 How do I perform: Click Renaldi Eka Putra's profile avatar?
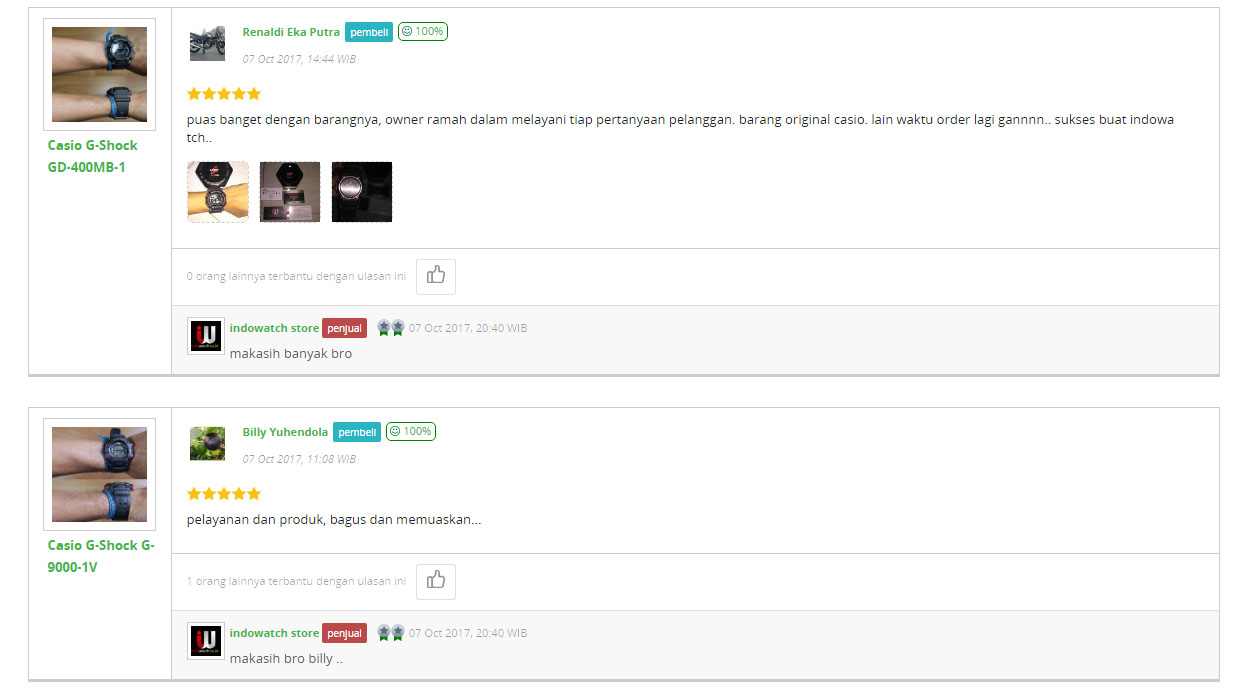point(207,44)
